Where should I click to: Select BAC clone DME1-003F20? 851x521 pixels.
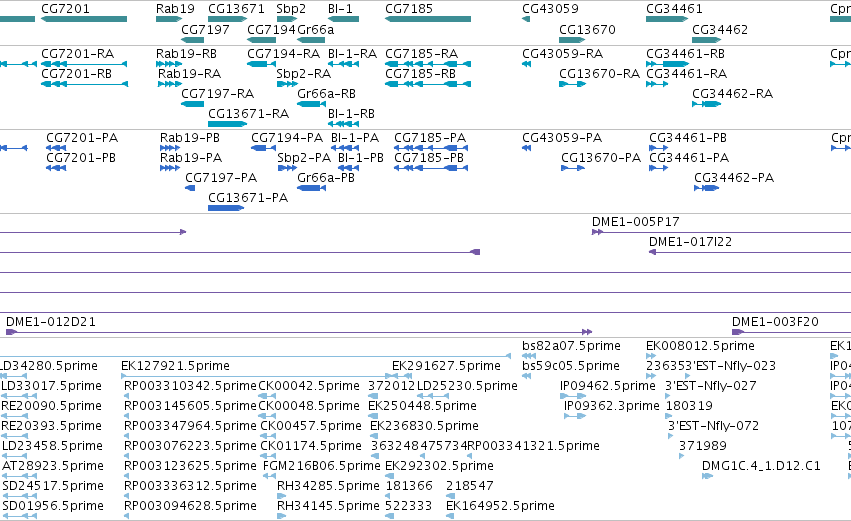click(x=791, y=332)
